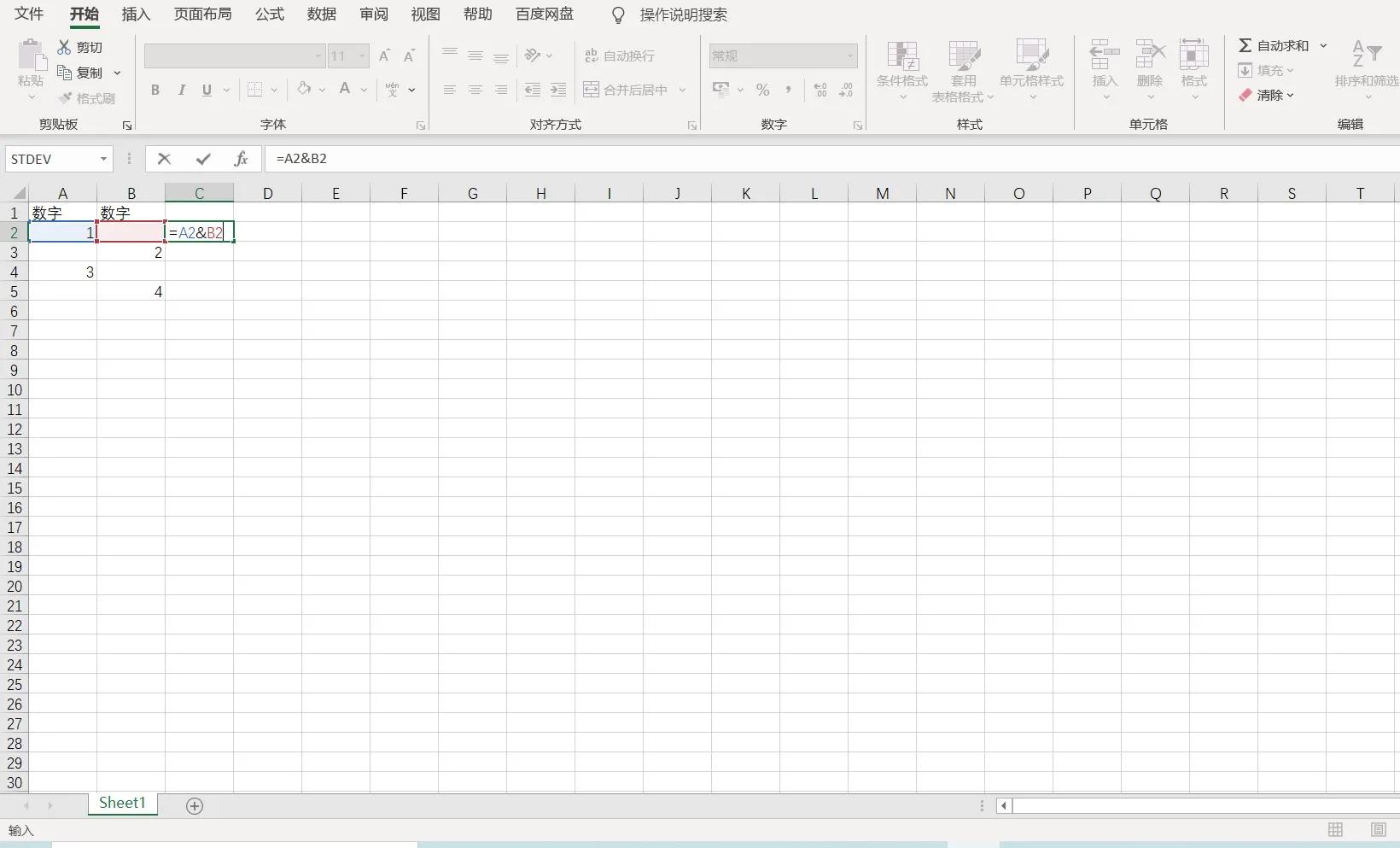
Task: Click the align right icon
Action: click(501, 89)
